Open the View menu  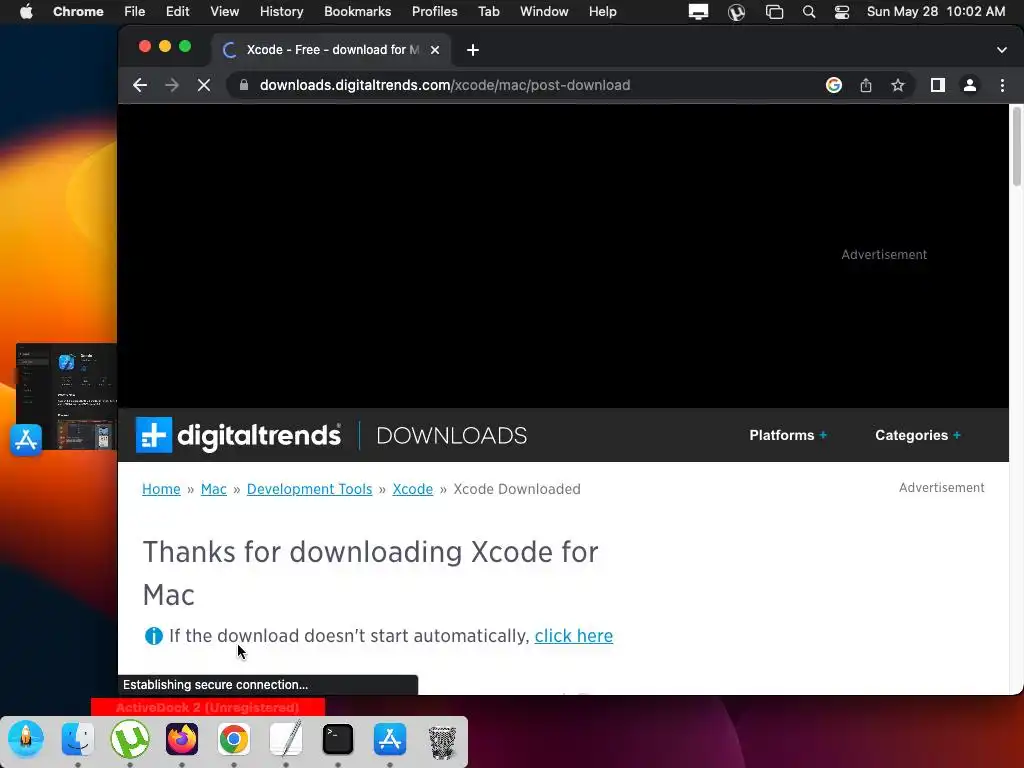(224, 12)
